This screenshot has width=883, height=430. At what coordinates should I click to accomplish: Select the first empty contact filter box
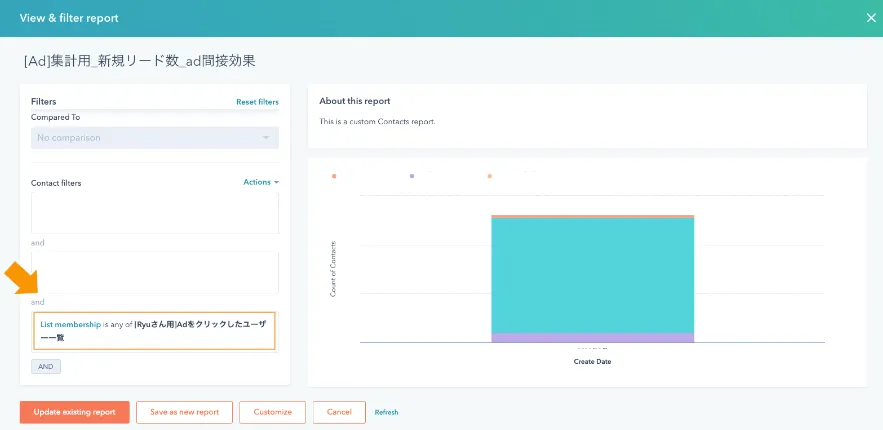pos(154,213)
